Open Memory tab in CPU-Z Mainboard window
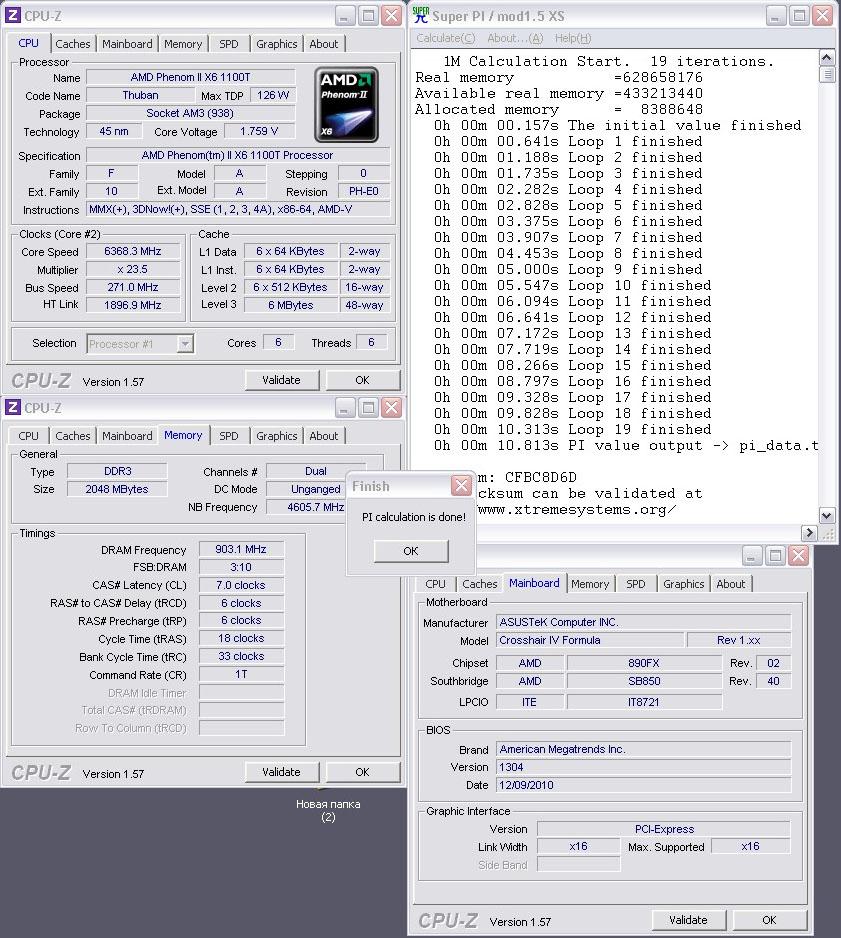Viewport: 841px width, 938px height. (590, 584)
